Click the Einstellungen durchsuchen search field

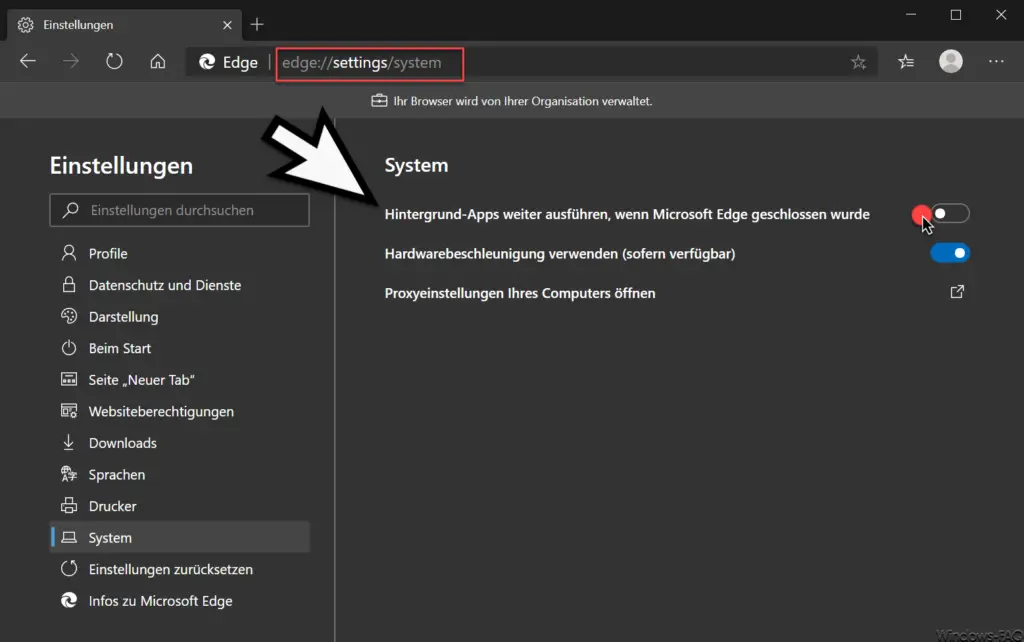pyautogui.click(x=180, y=210)
